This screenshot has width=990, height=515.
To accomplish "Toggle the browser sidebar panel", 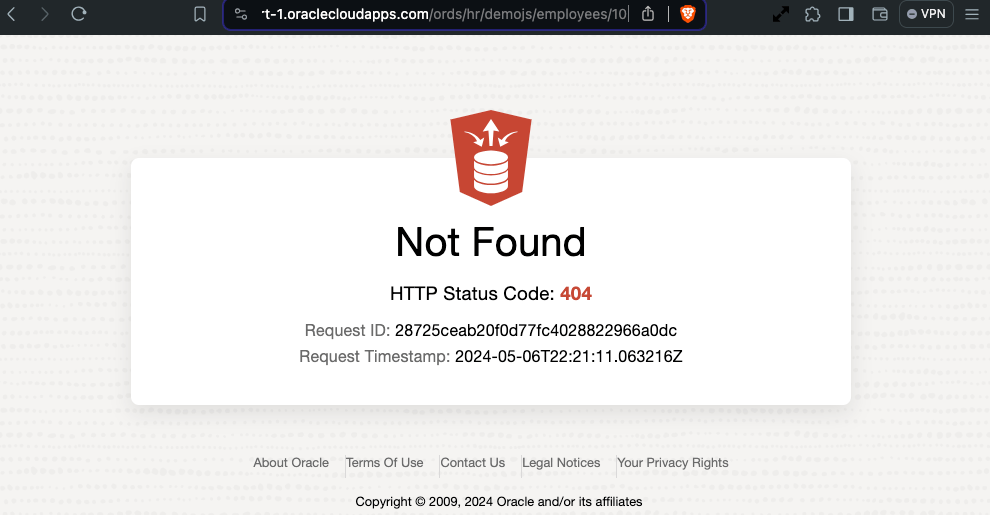I will [x=846, y=14].
